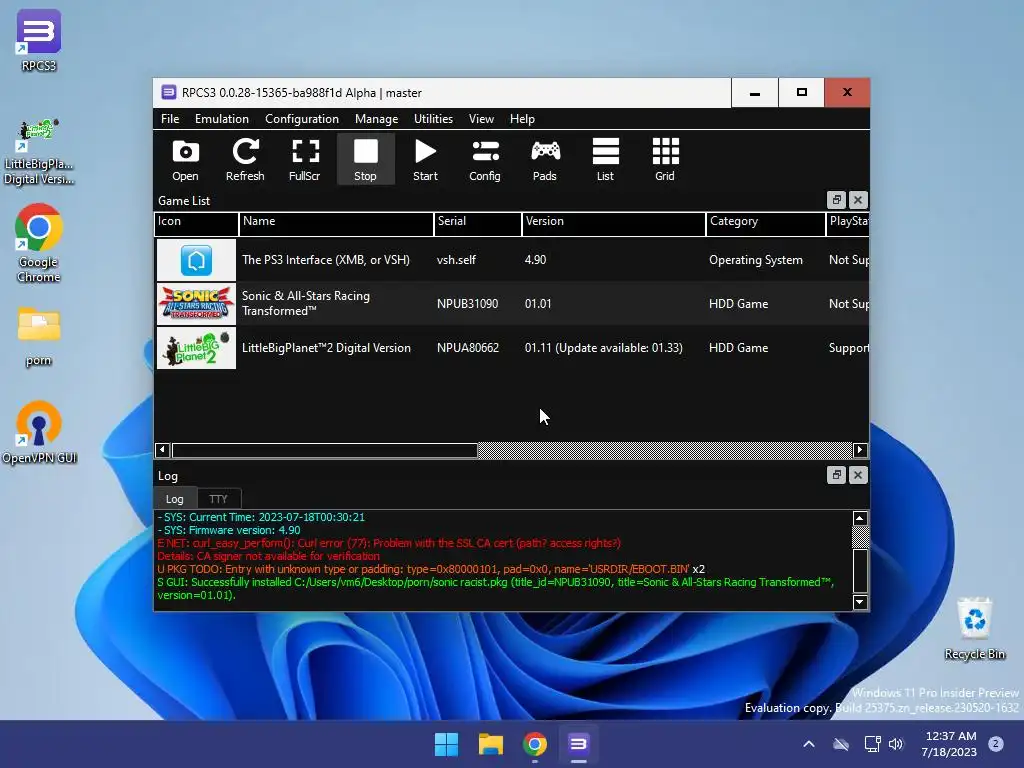Open the RPCS3 desktop shortcut
Screen dimensions: 1024x768
(39, 40)
